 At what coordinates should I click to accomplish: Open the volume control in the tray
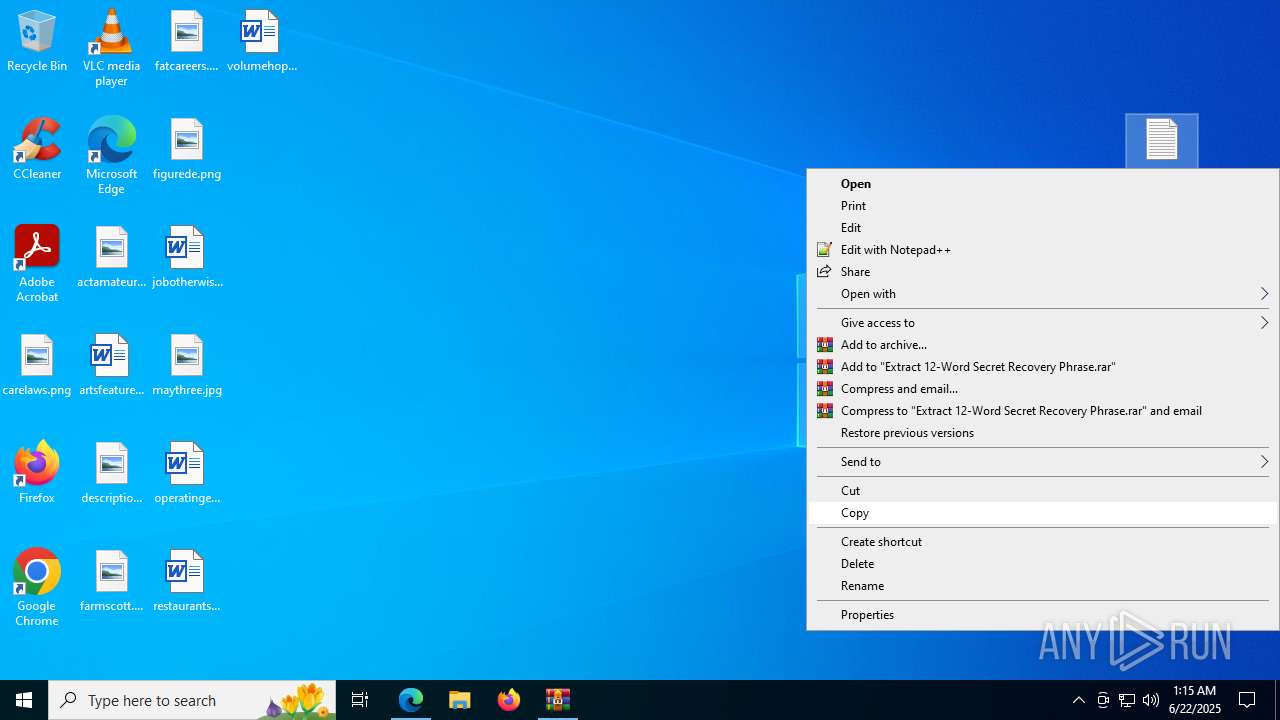tap(1151, 700)
